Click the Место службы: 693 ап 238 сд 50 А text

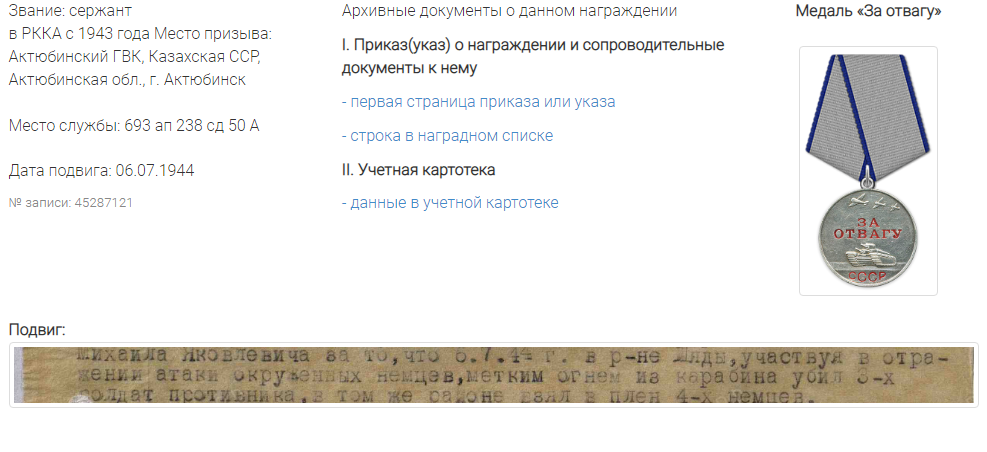[134, 126]
